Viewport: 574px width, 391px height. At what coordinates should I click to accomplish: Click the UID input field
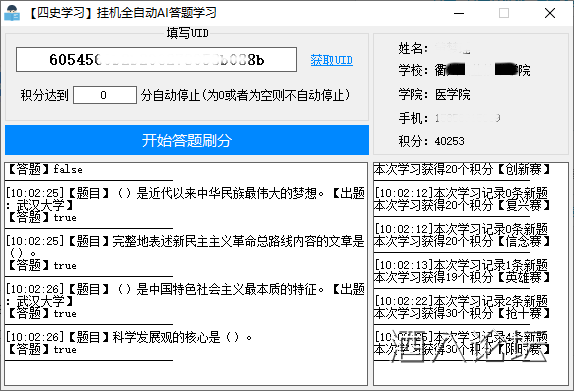point(156,59)
